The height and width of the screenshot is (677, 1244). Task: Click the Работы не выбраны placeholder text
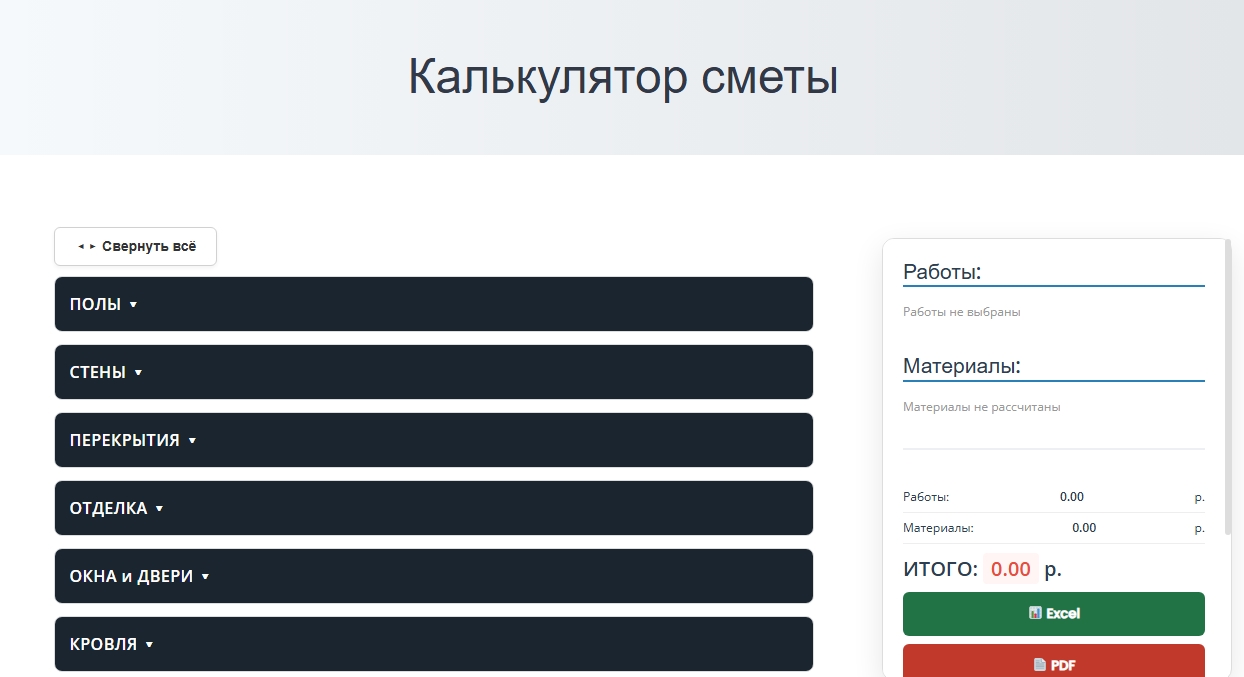[x=960, y=311]
